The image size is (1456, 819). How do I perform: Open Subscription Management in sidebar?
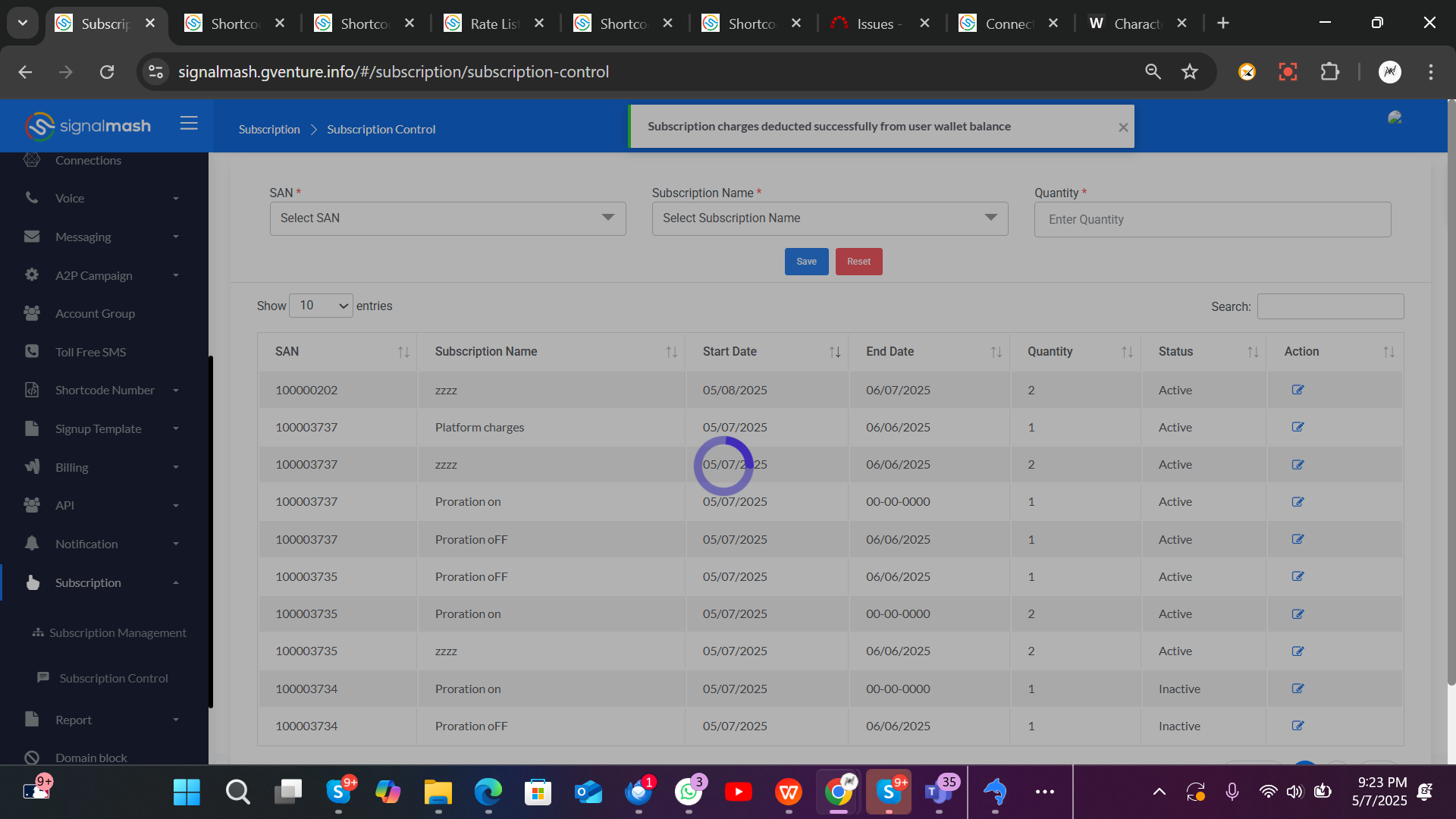click(118, 633)
